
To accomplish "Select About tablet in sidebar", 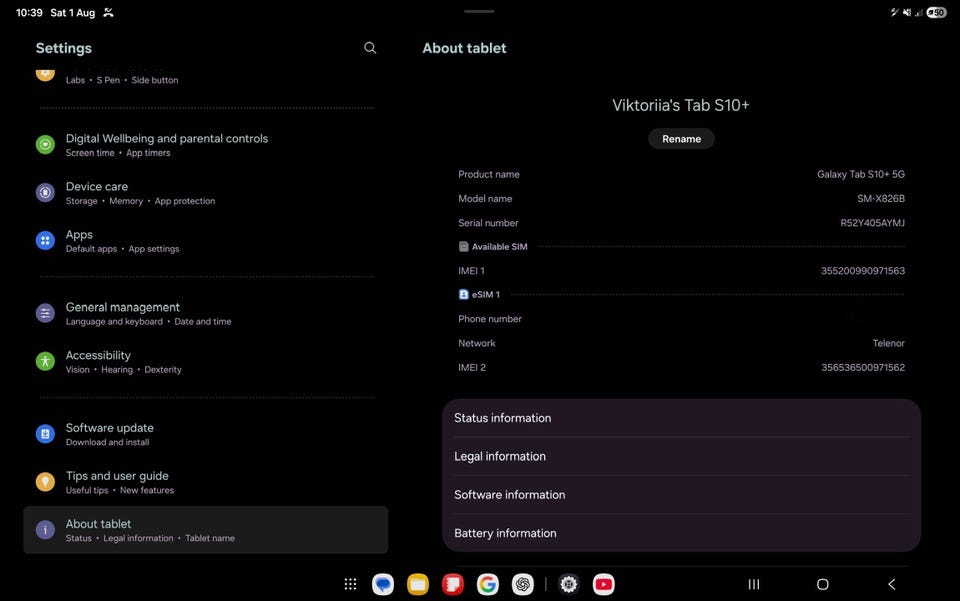I will point(206,530).
